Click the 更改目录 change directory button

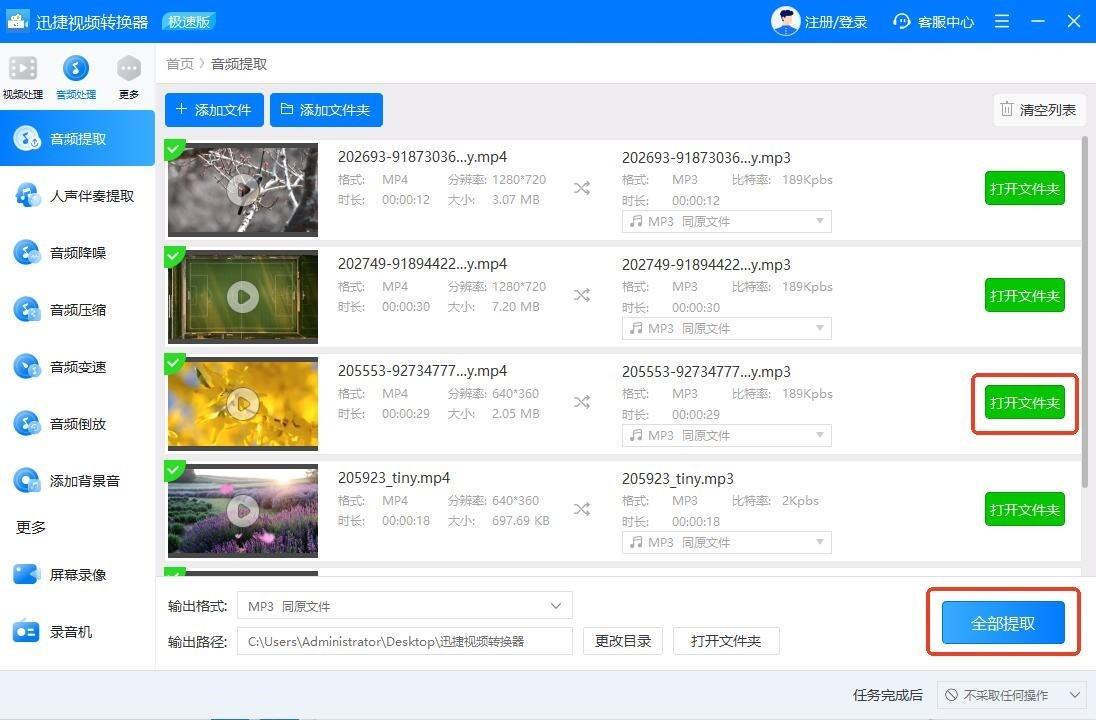pyautogui.click(x=622, y=641)
